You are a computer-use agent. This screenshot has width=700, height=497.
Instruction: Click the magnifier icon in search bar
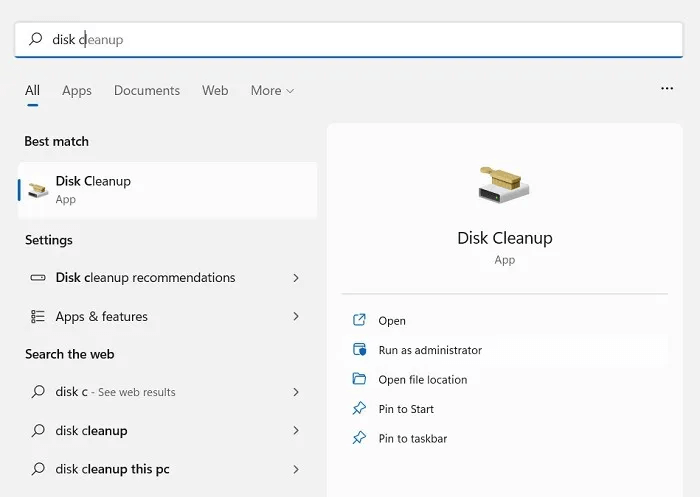point(36,40)
